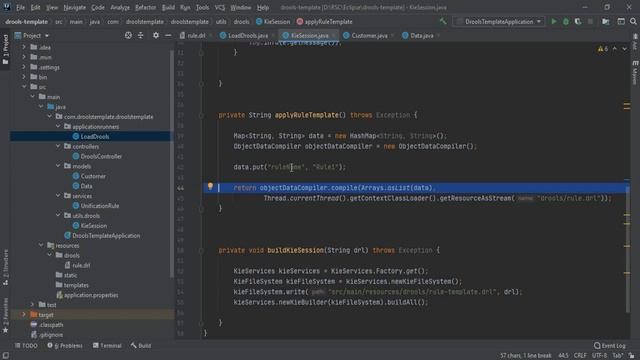Select DroolsController in project tree
Screen dimensions: 640x360
click(101, 156)
